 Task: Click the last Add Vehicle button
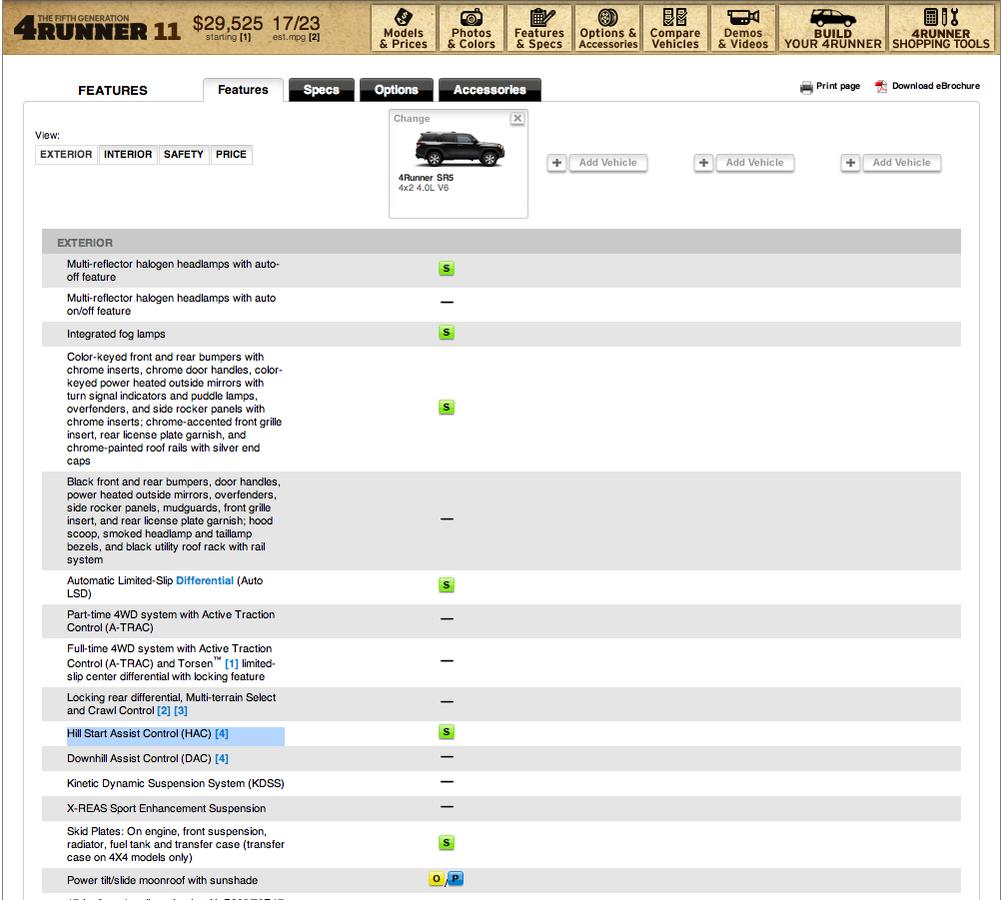pyautogui.click(x=901, y=162)
